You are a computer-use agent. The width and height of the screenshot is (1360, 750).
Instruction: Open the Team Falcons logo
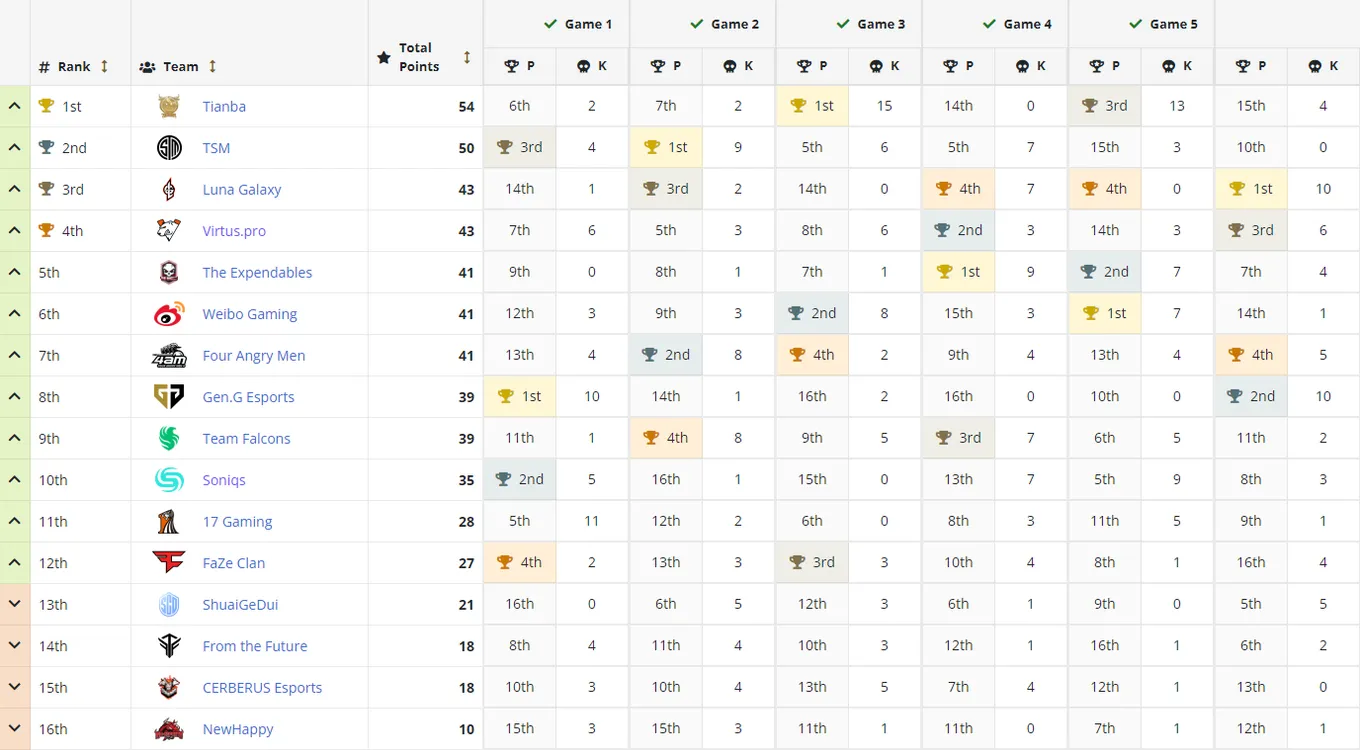coord(169,439)
